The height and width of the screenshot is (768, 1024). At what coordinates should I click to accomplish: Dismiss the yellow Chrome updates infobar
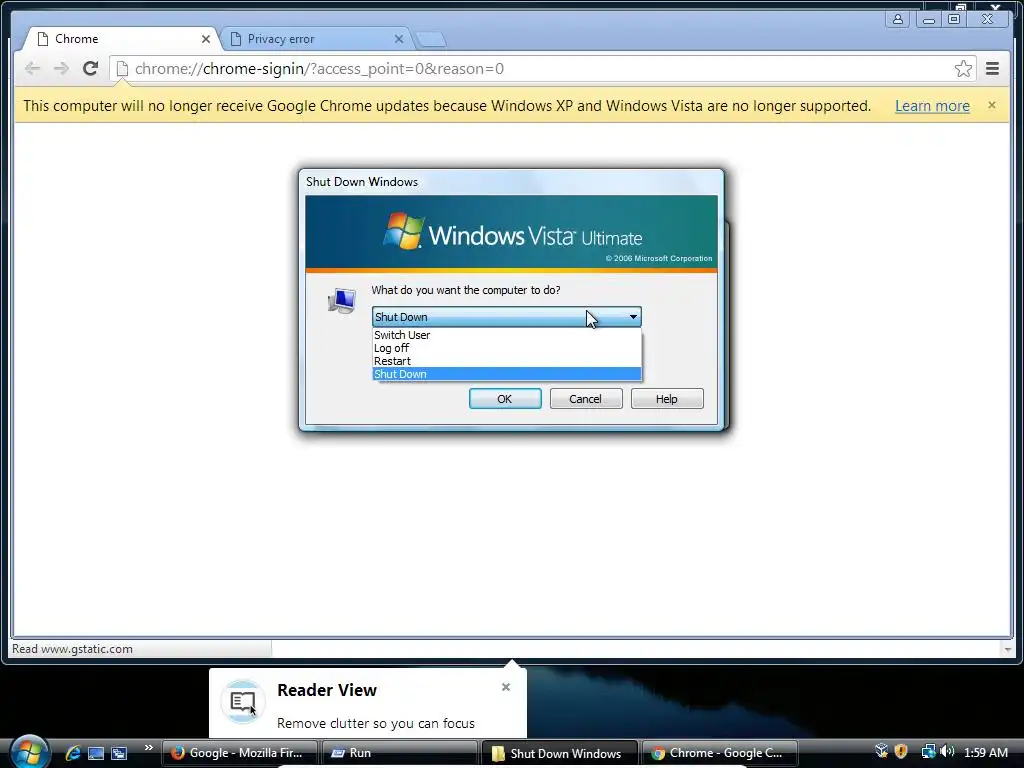click(x=992, y=105)
